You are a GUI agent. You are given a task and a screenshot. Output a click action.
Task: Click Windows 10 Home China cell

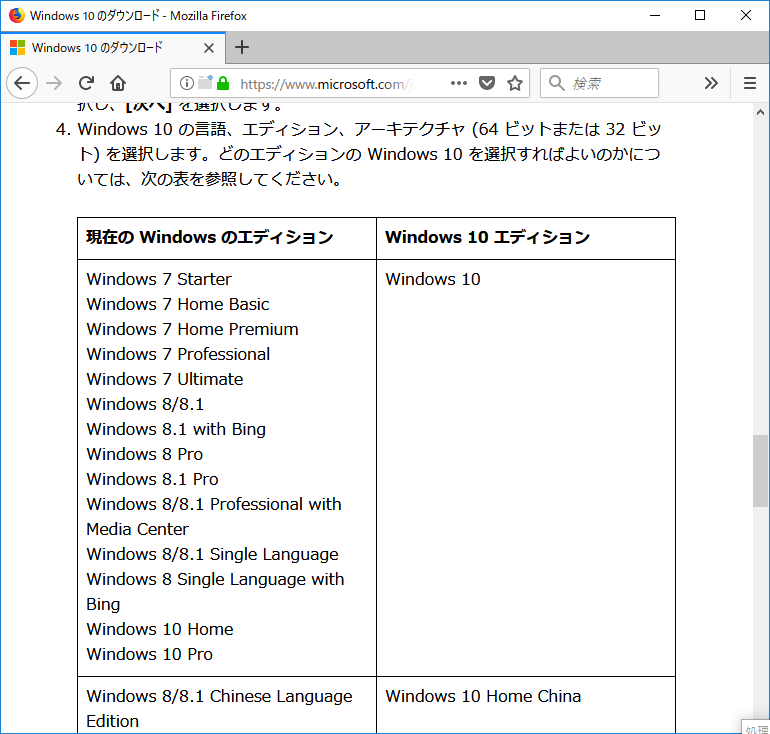483,696
